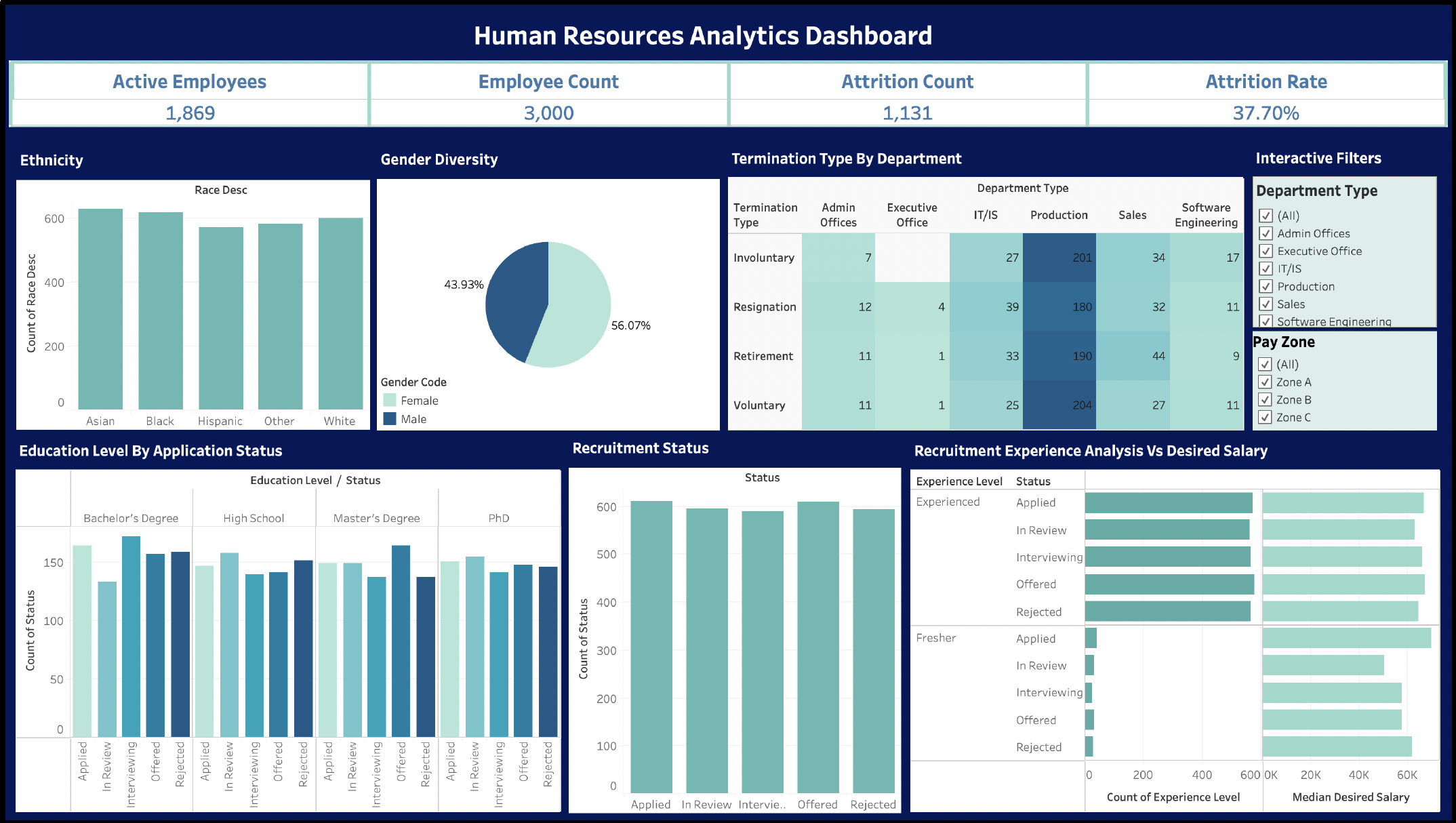Click Fresher Rejected median salary bar

(1337, 746)
